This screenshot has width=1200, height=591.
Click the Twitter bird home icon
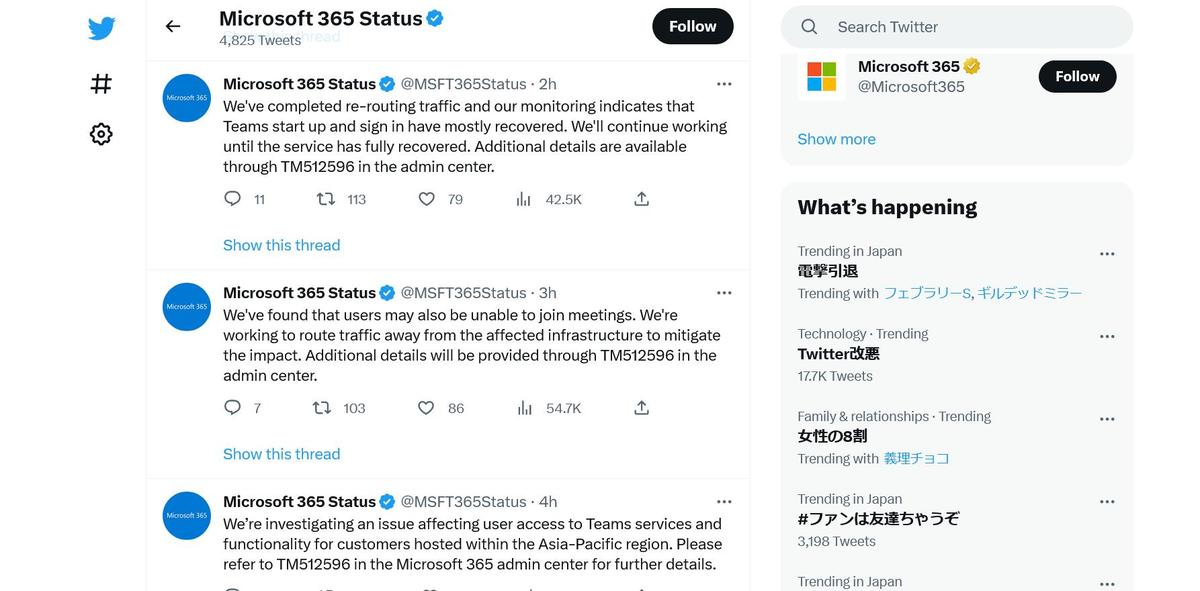pos(101,29)
